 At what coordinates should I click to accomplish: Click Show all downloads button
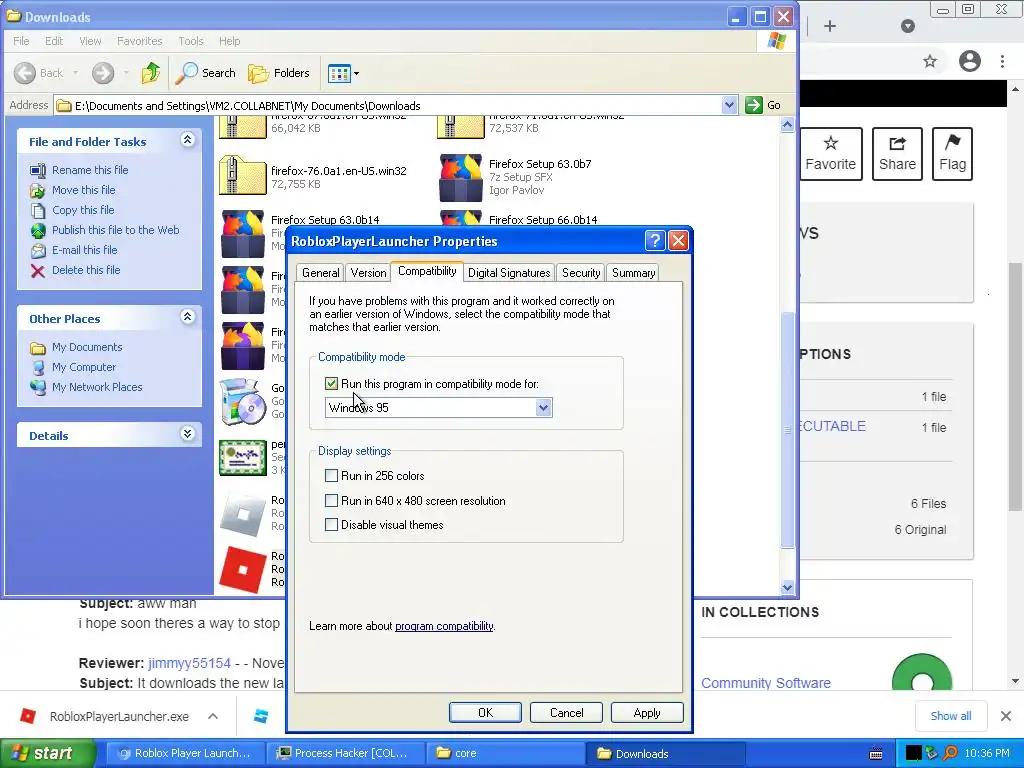pos(950,716)
